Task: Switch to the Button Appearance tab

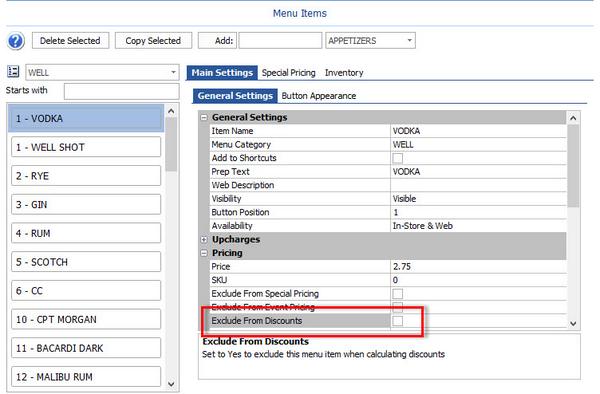Action: click(x=319, y=96)
